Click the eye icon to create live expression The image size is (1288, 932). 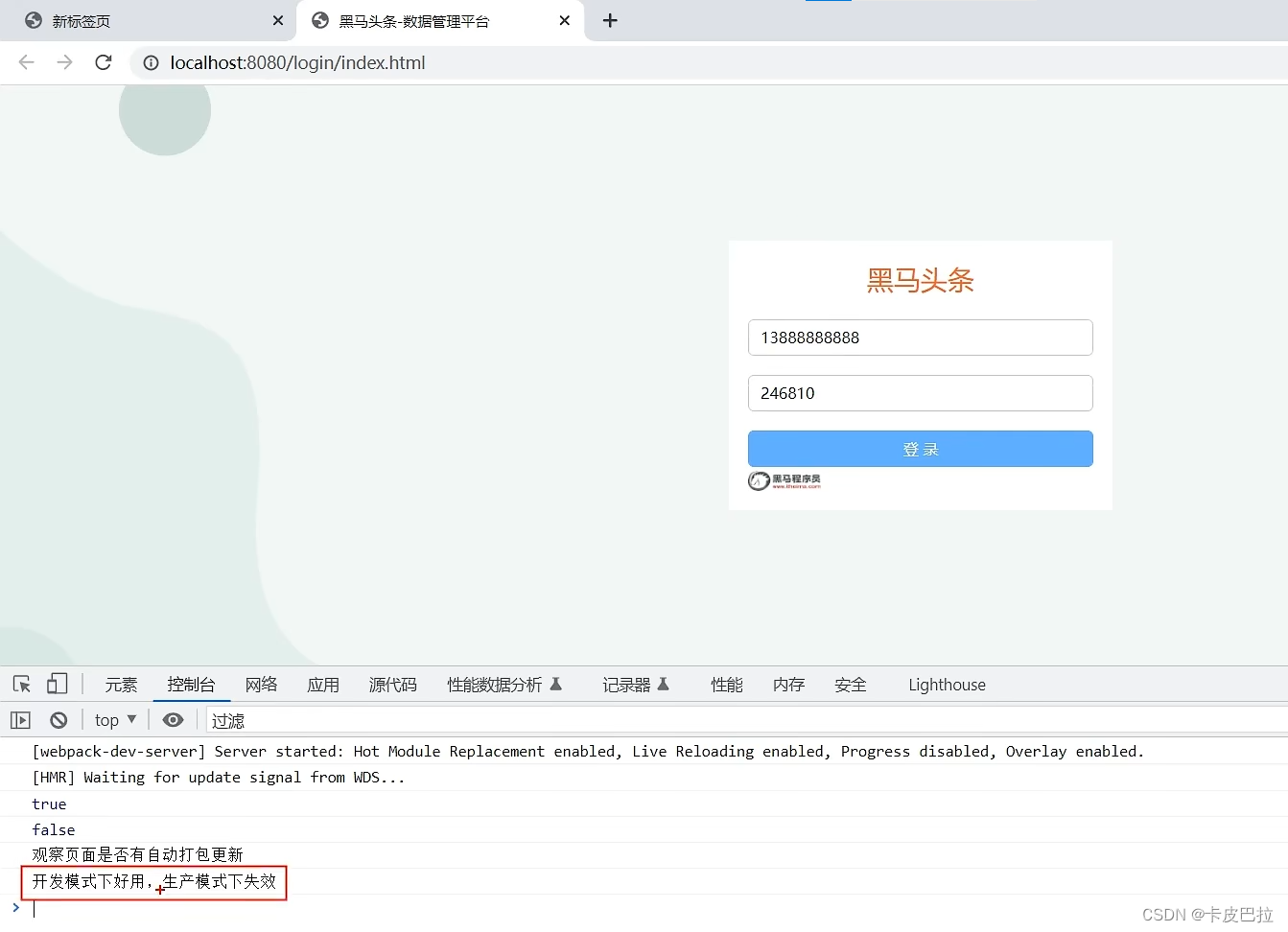[173, 720]
